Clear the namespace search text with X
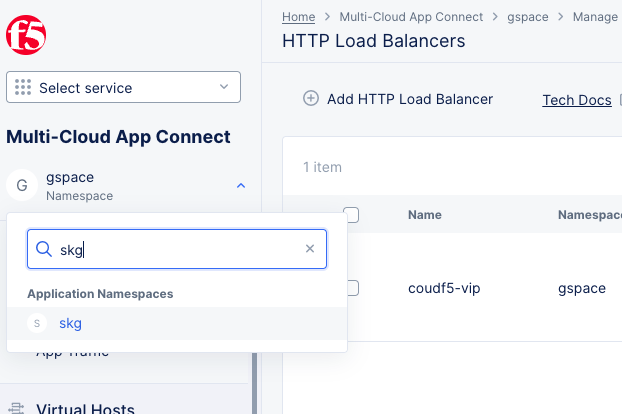 coord(310,249)
